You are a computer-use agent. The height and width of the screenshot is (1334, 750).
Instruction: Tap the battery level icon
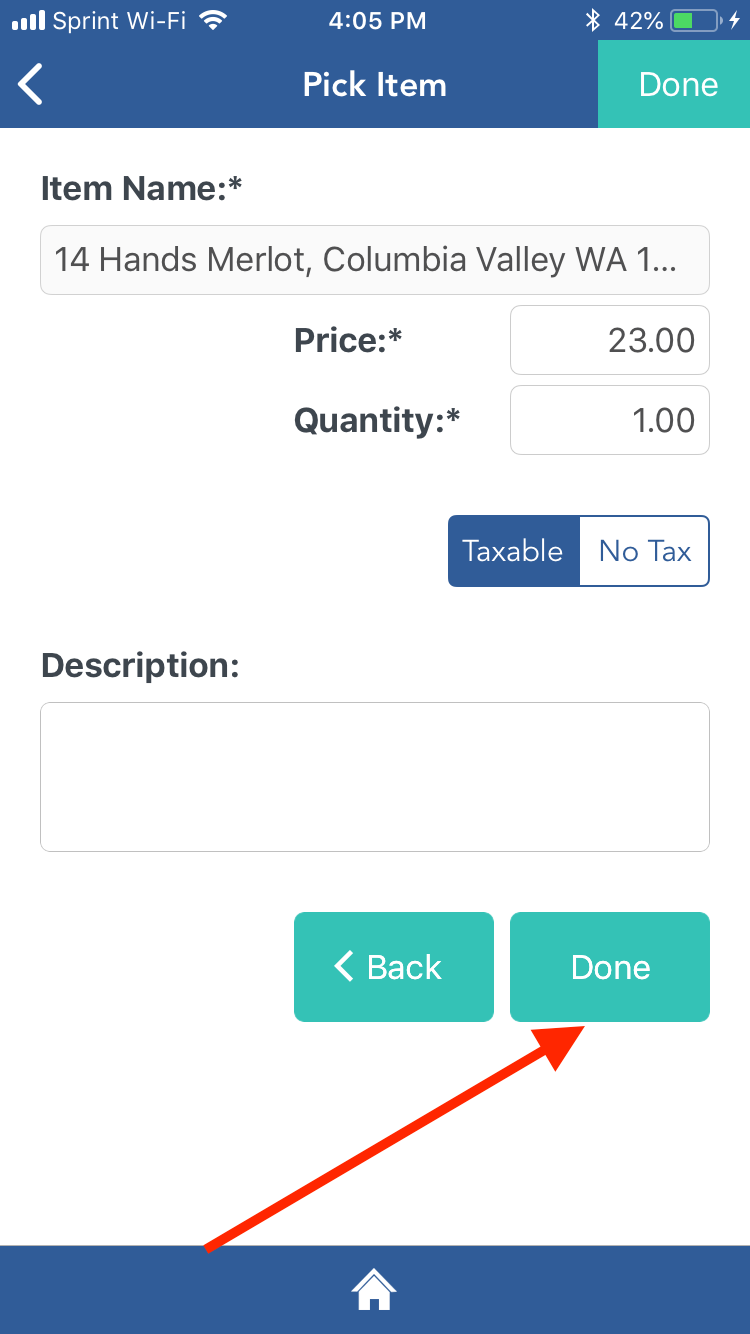(695, 21)
